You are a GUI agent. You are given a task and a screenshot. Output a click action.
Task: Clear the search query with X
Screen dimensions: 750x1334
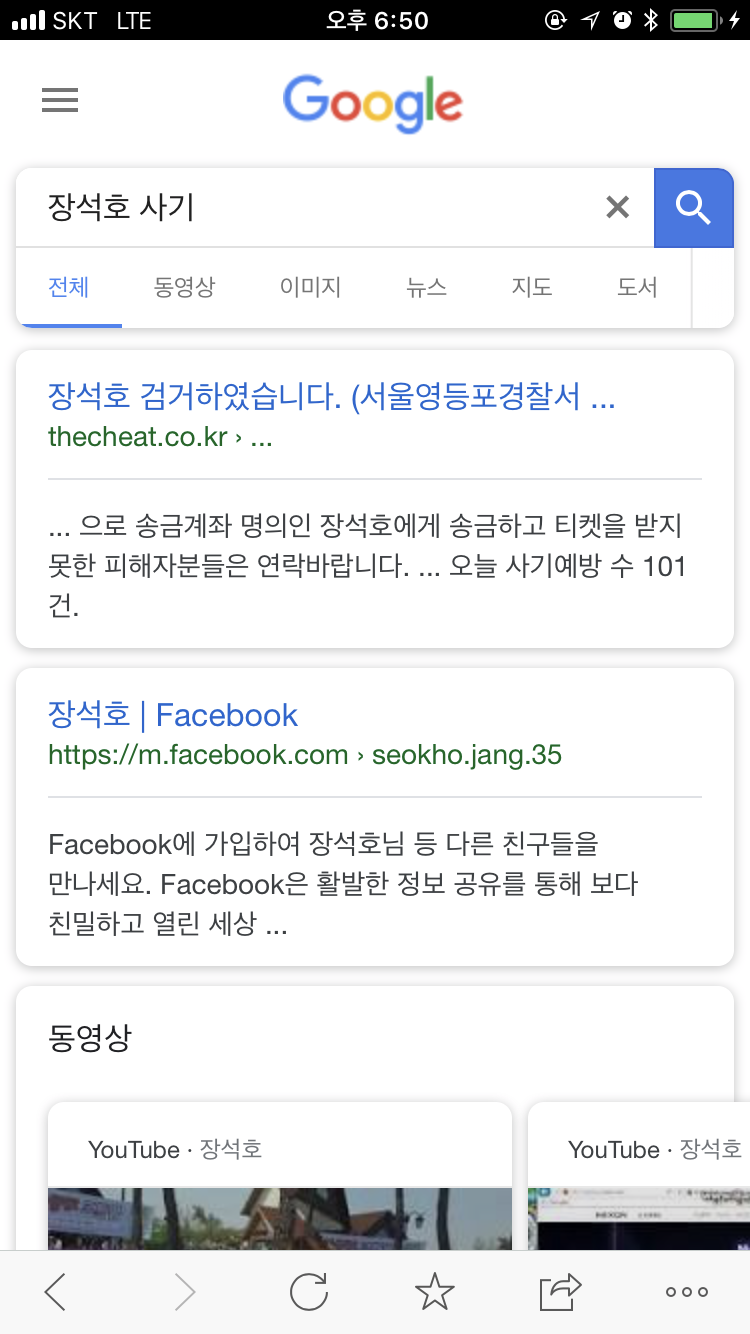coord(618,207)
